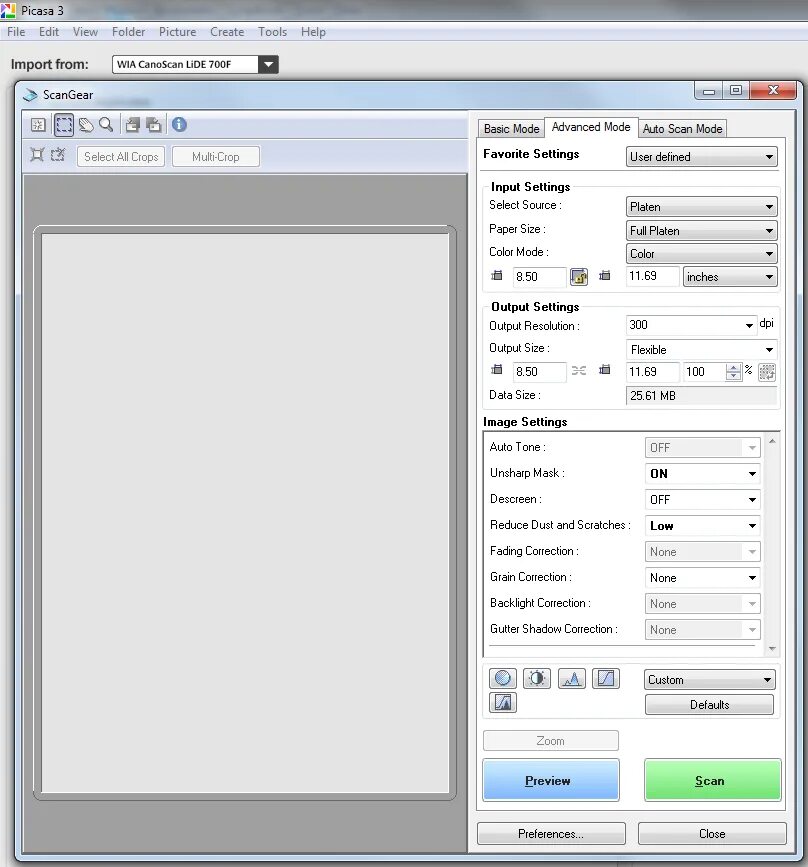The width and height of the screenshot is (808, 867).
Task: Open Brightness/Contrast adjustment
Action: [x=537, y=678]
